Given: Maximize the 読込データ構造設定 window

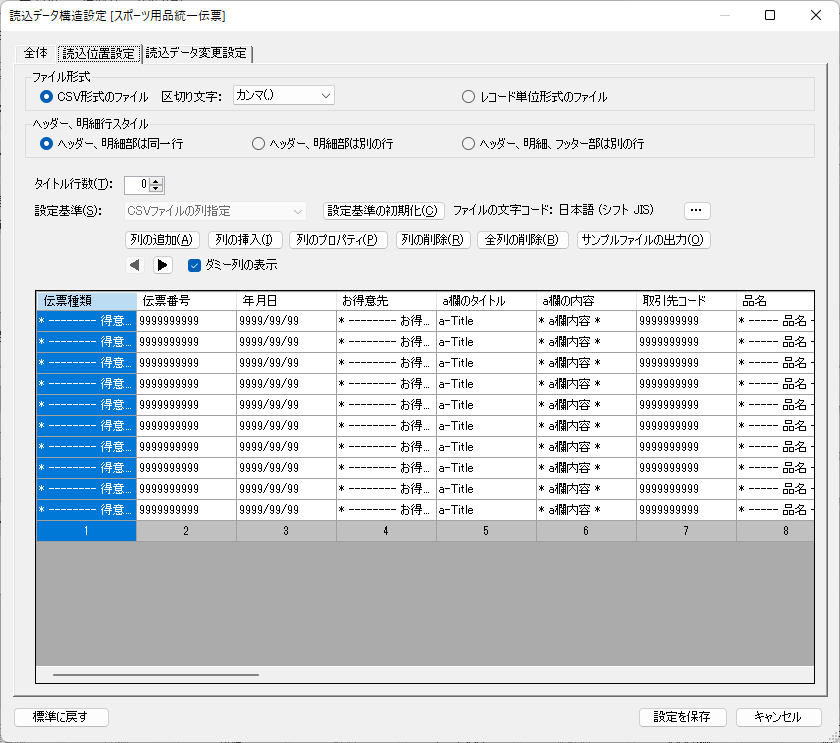Looking at the screenshot, I should pos(770,15).
